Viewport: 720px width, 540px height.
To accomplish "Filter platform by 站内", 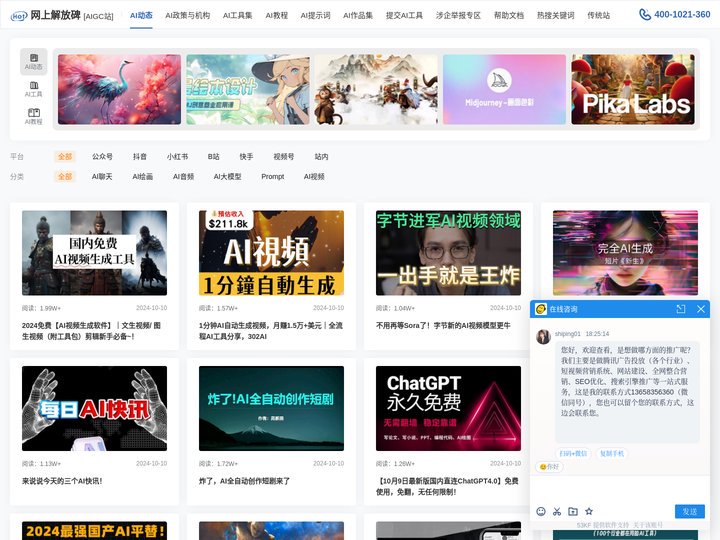I will click(x=321, y=157).
